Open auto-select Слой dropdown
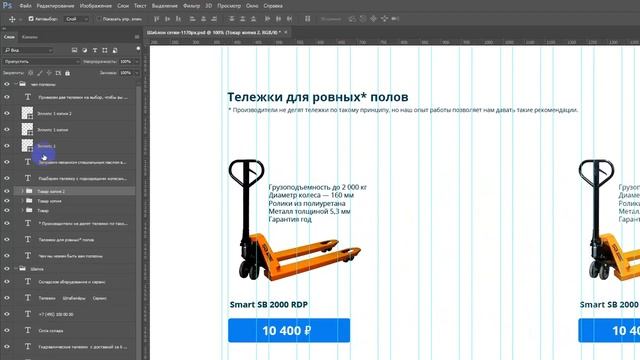Viewport: 640px width, 360px height. point(77,19)
